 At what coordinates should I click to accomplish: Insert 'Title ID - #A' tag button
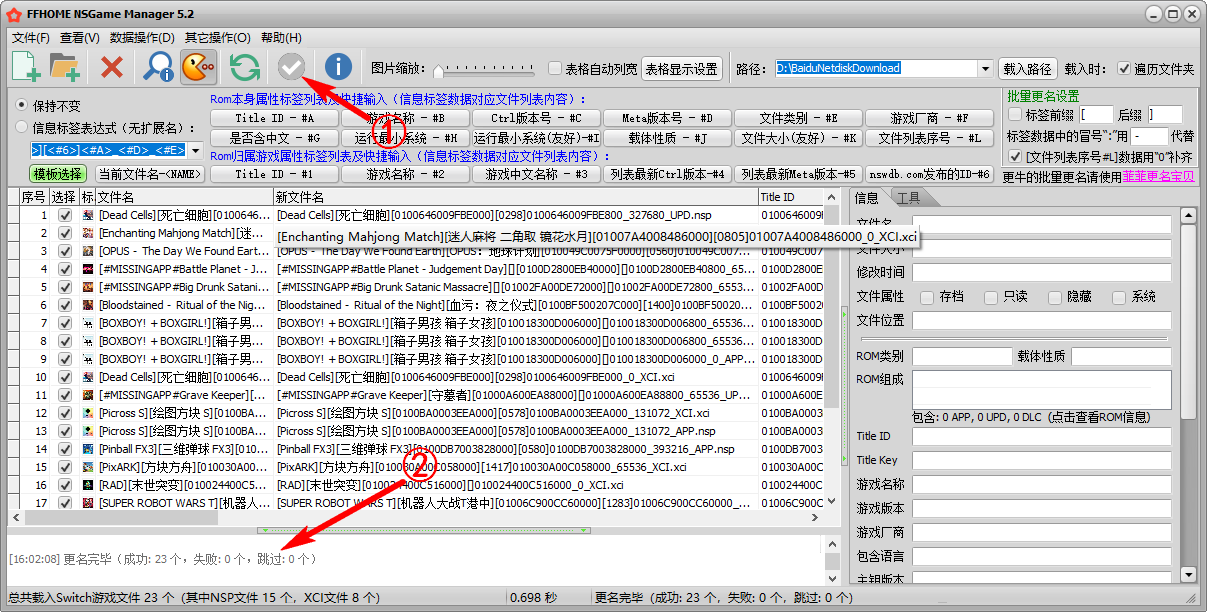click(274, 118)
